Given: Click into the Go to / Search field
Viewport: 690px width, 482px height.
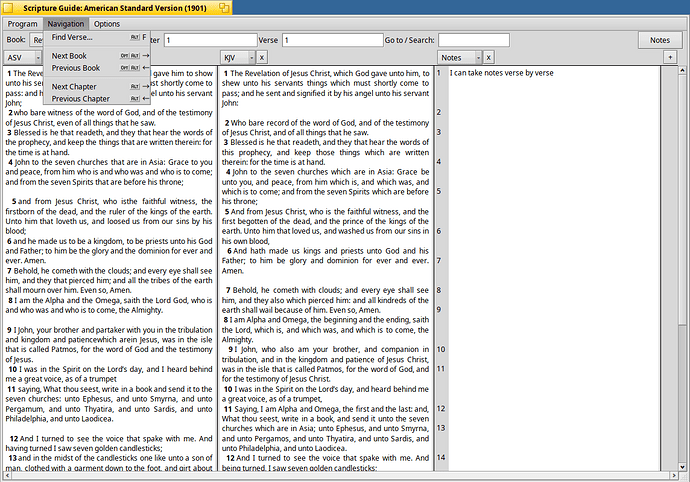Looking at the screenshot, I should [x=474, y=40].
